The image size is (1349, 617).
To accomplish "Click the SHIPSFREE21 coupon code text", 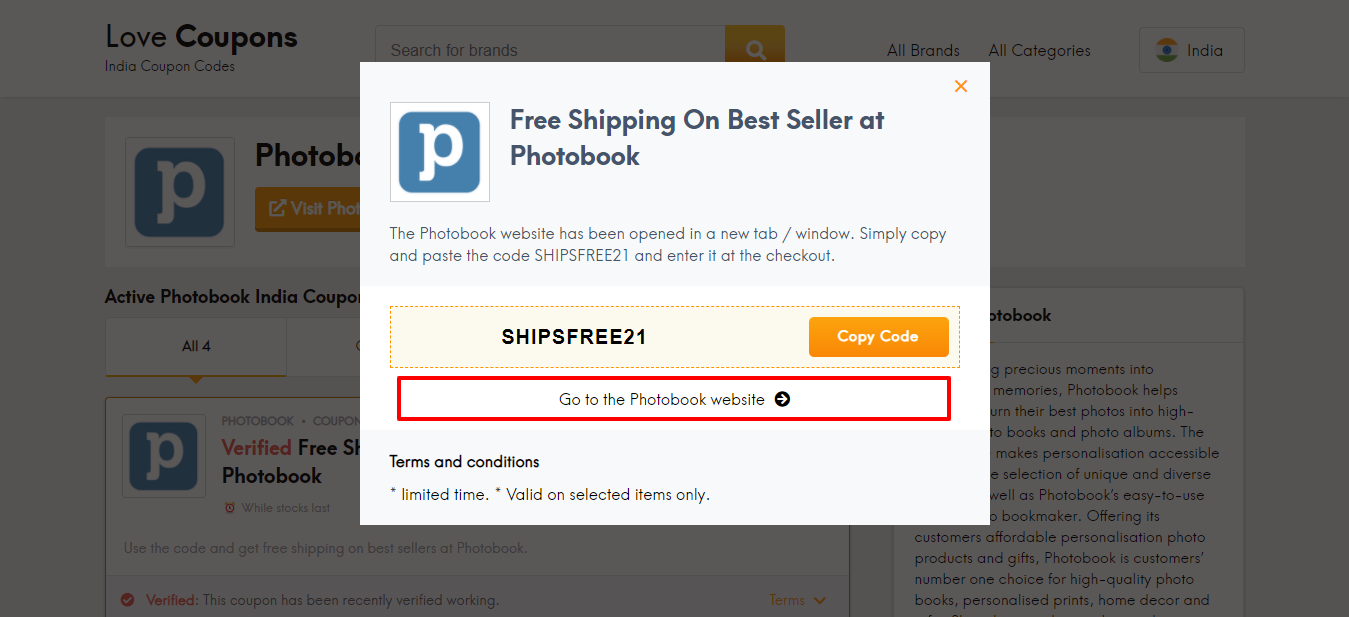I will coord(574,337).
